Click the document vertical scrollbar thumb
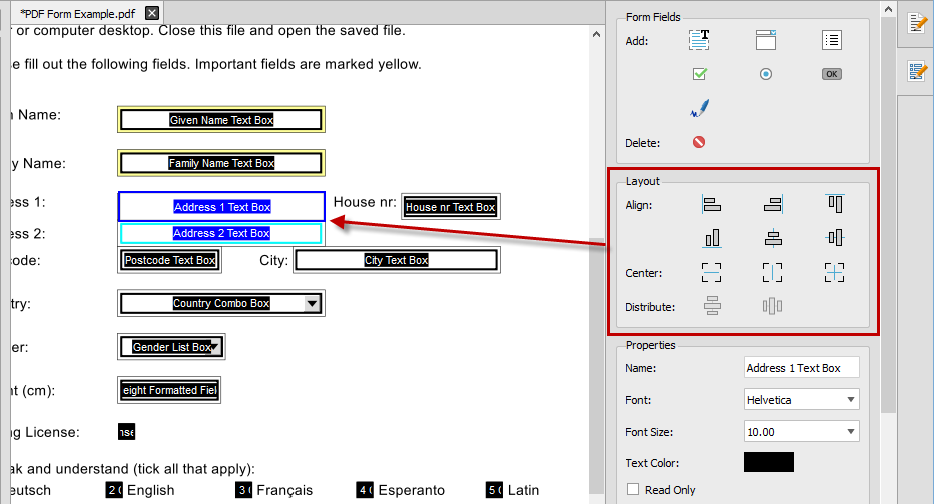Viewport: 934px width, 504px height. coord(596,366)
